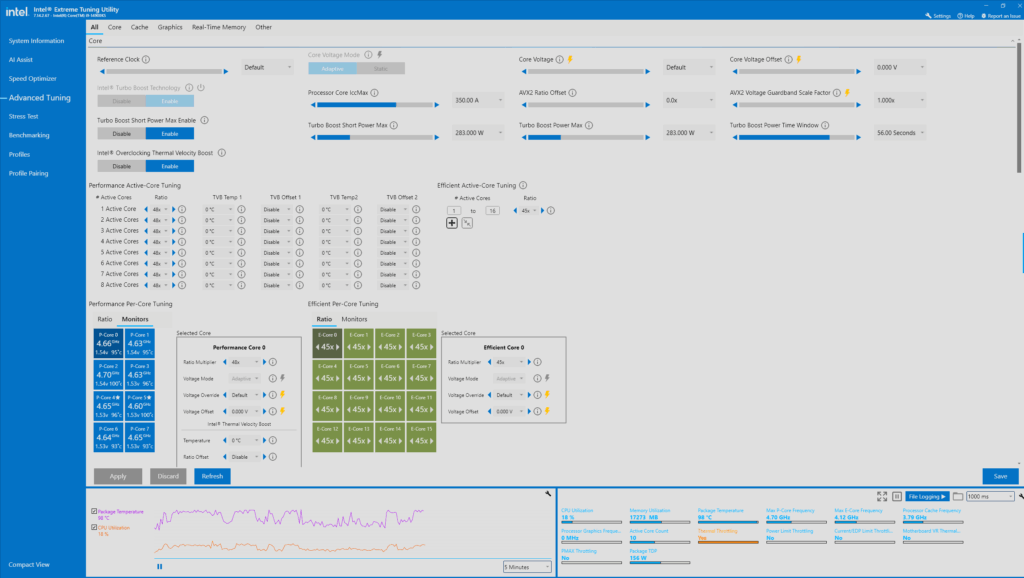Enable Overclocking Thermal Velocity Boost
The width and height of the screenshot is (1024, 578).
click(x=170, y=166)
